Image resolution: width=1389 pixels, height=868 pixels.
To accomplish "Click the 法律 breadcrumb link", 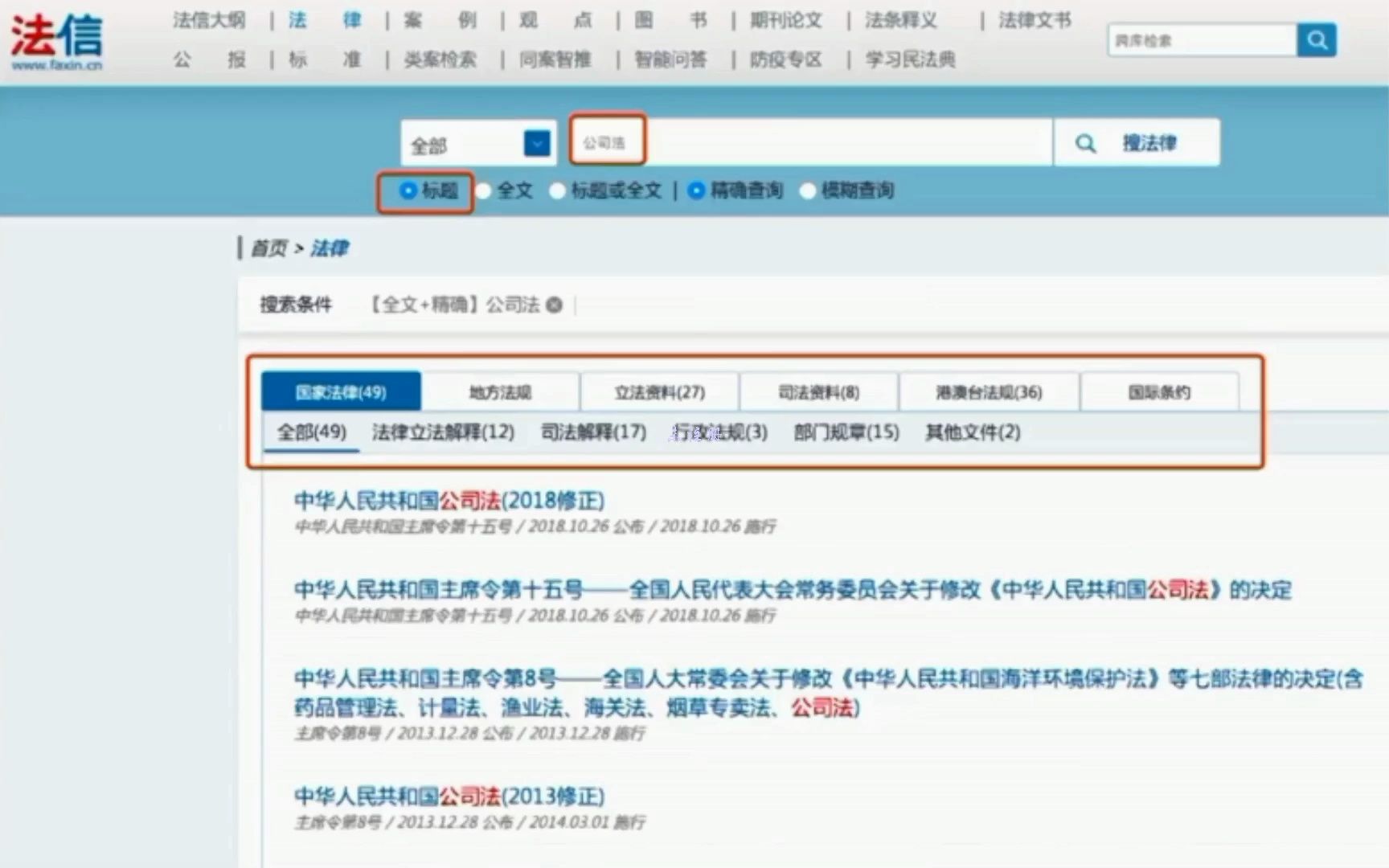I will point(330,248).
